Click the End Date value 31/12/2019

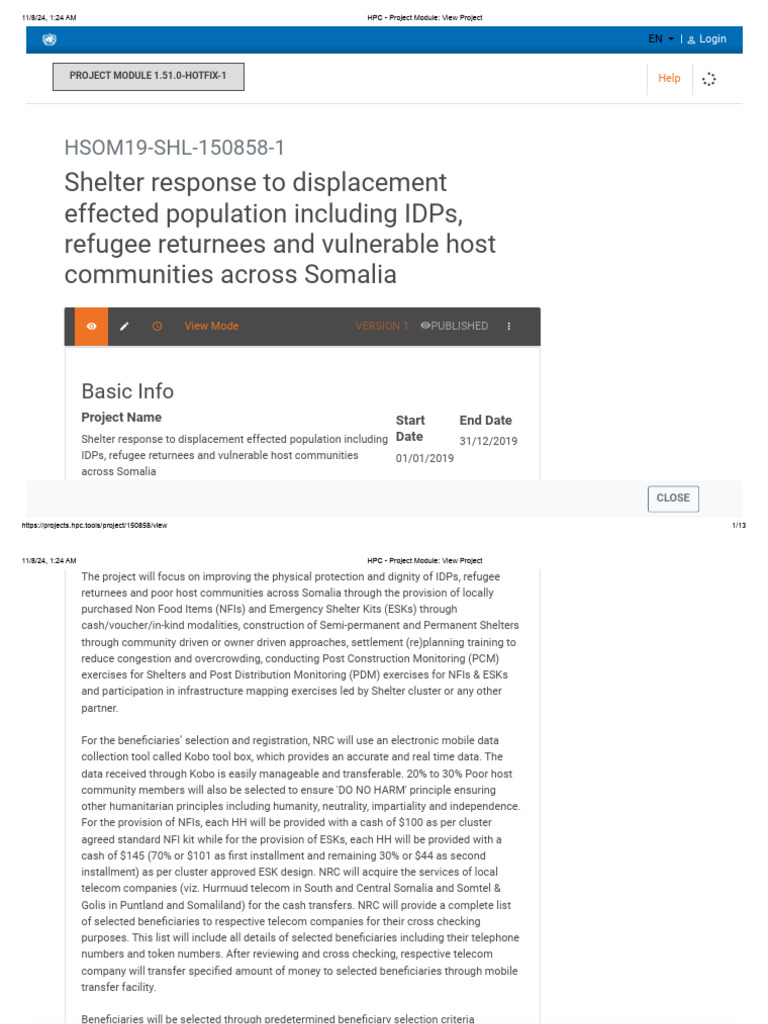click(x=489, y=441)
